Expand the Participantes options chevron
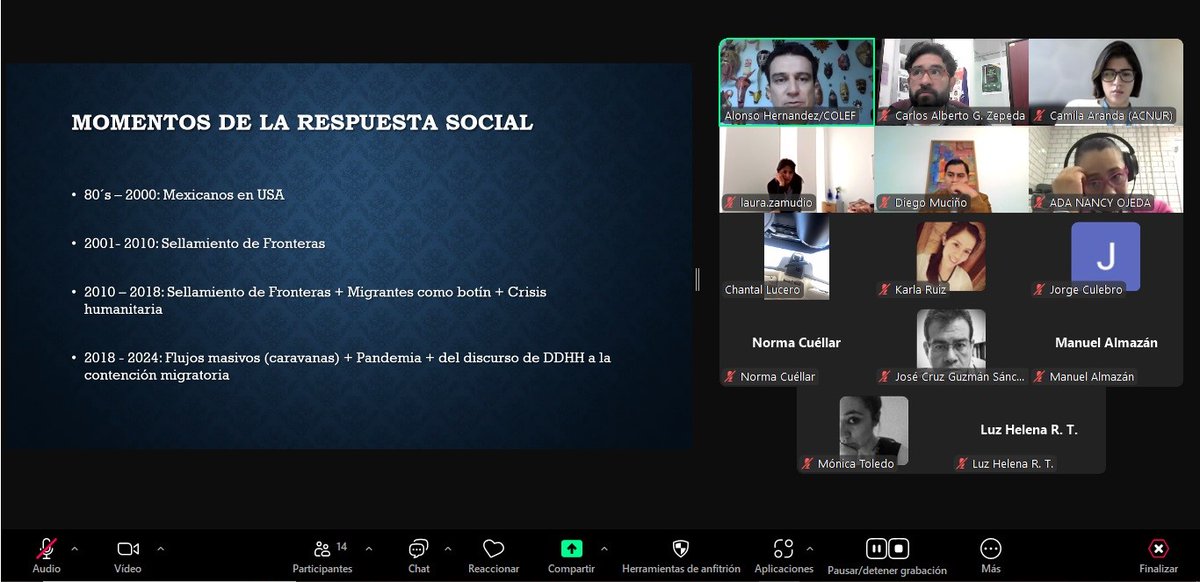Viewport: 1200px width, 582px height. (x=368, y=548)
